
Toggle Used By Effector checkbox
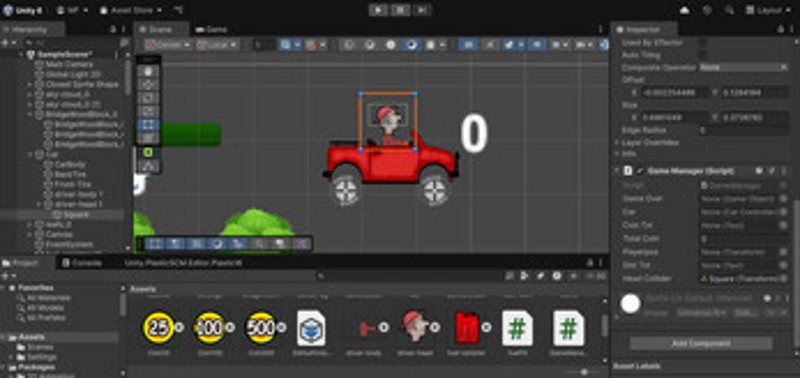[x=703, y=42]
